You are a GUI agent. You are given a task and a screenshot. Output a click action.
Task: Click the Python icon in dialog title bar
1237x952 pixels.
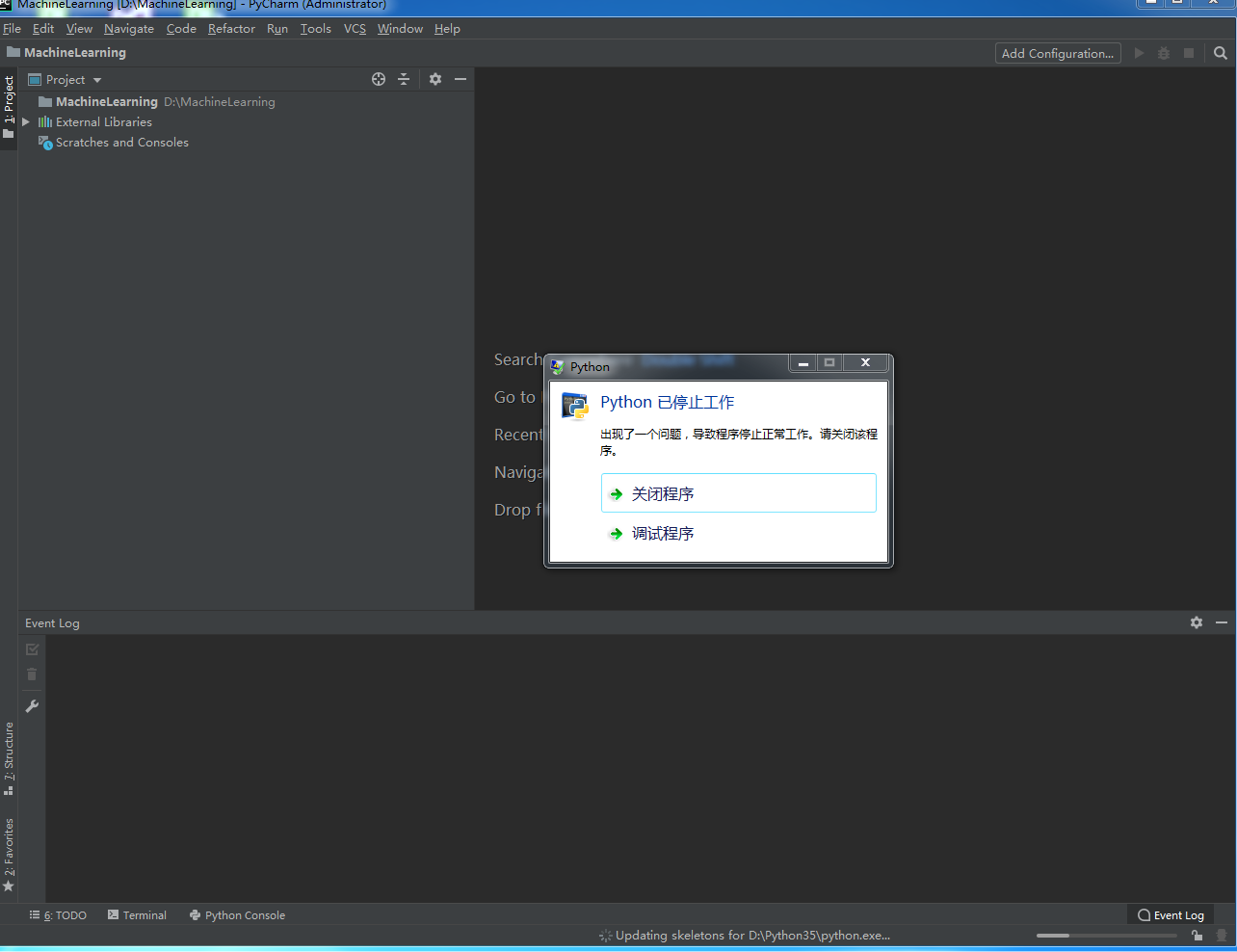pos(558,367)
